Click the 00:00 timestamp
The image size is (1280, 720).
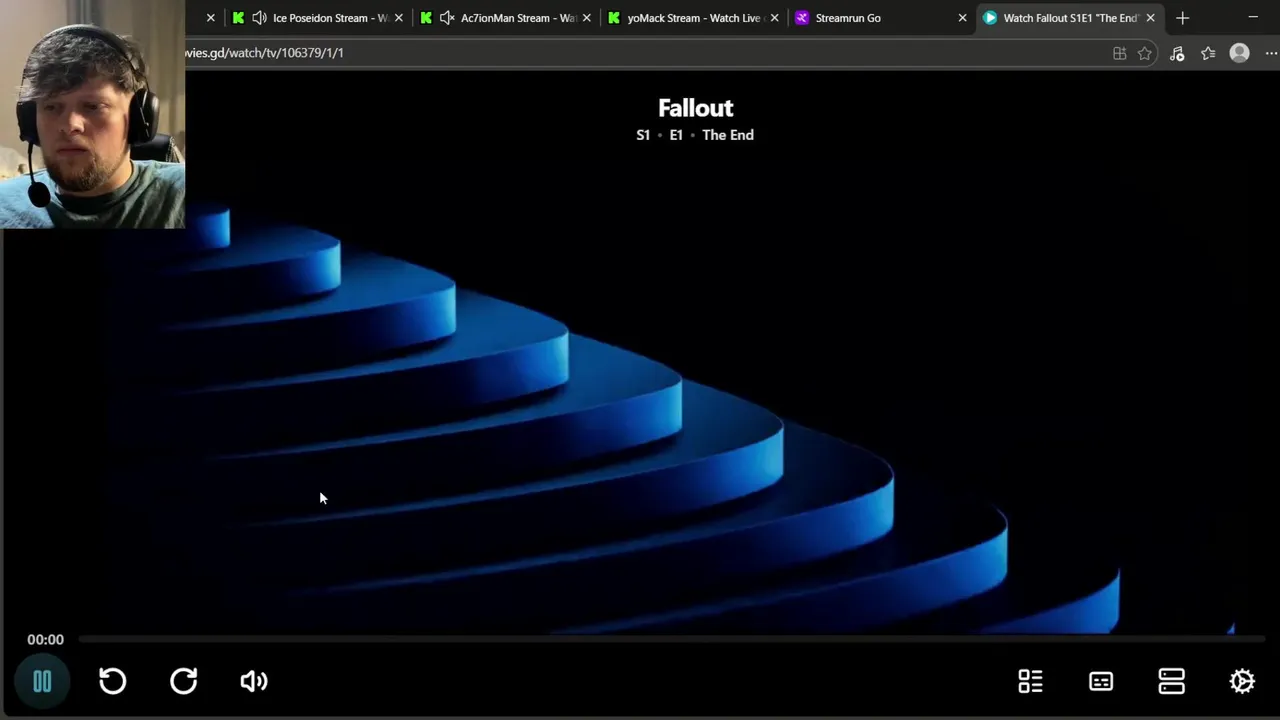point(45,640)
